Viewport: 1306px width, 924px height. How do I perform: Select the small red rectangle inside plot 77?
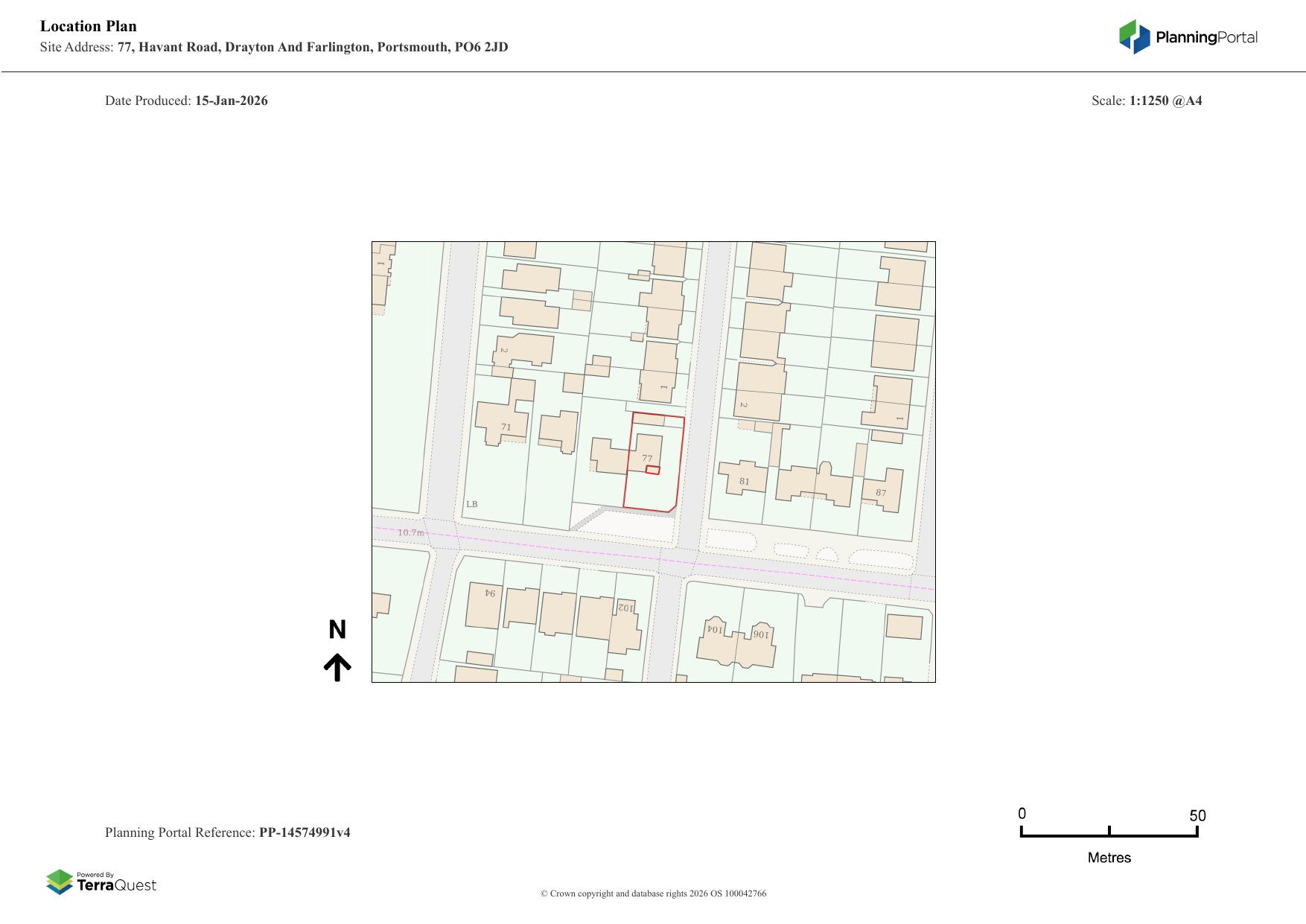pyautogui.click(x=652, y=470)
